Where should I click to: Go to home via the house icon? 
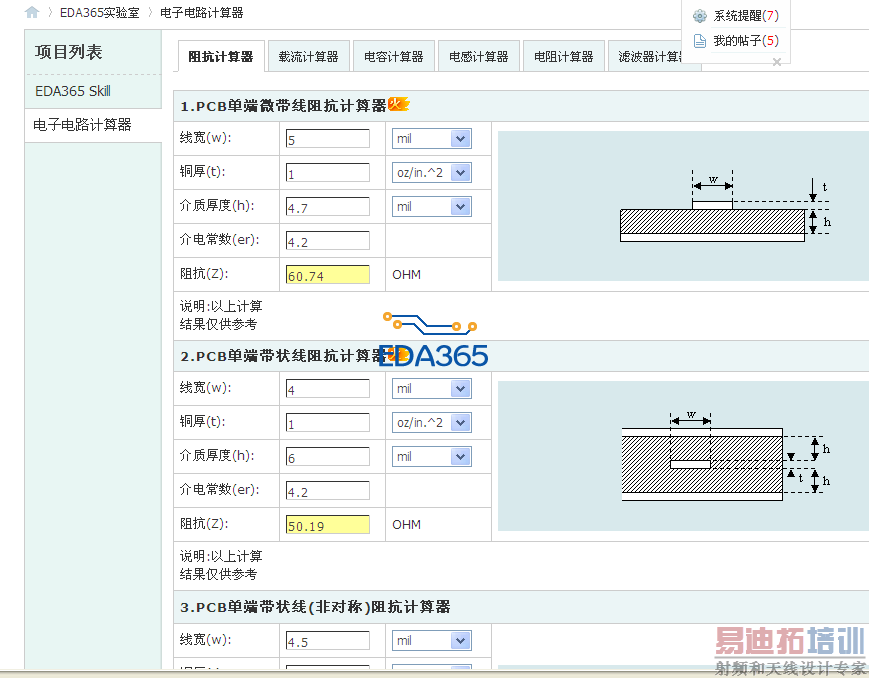point(32,12)
